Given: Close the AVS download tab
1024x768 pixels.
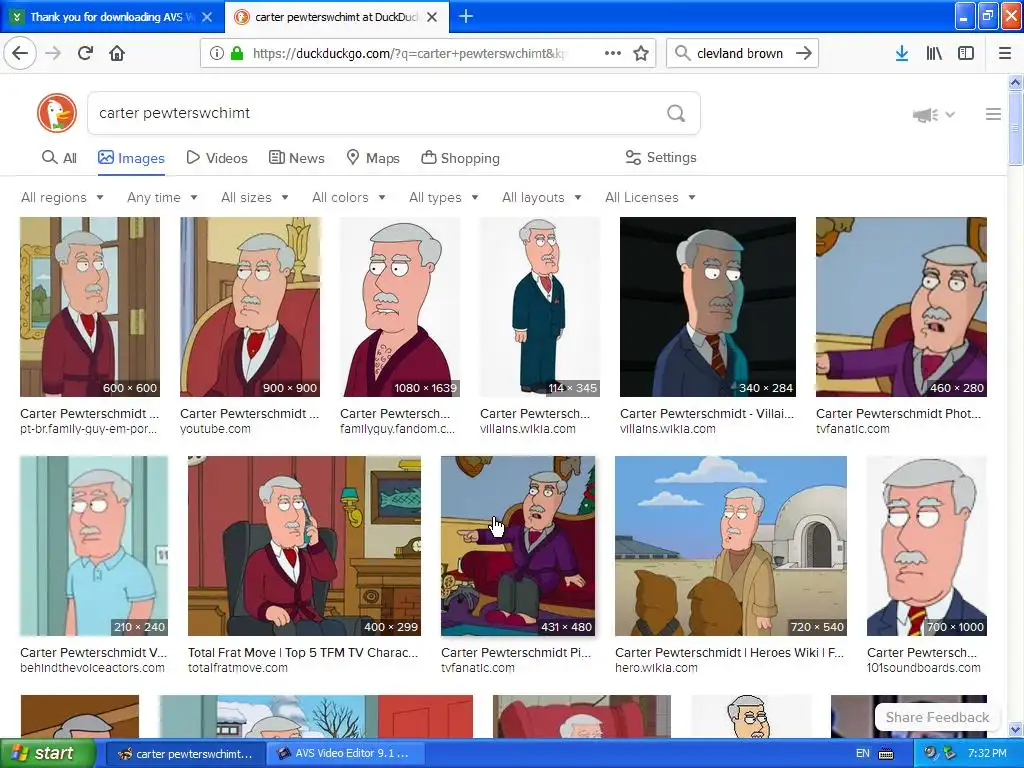Looking at the screenshot, I should [x=207, y=17].
